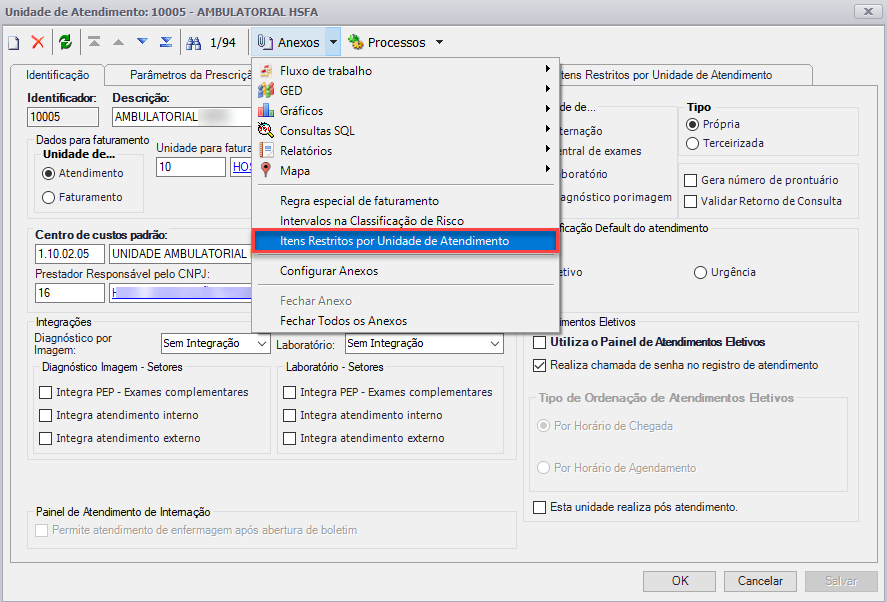Screen dimensions: 887x602
Task: Click the Identificador field 10005
Action: pyautogui.click(x=63, y=117)
